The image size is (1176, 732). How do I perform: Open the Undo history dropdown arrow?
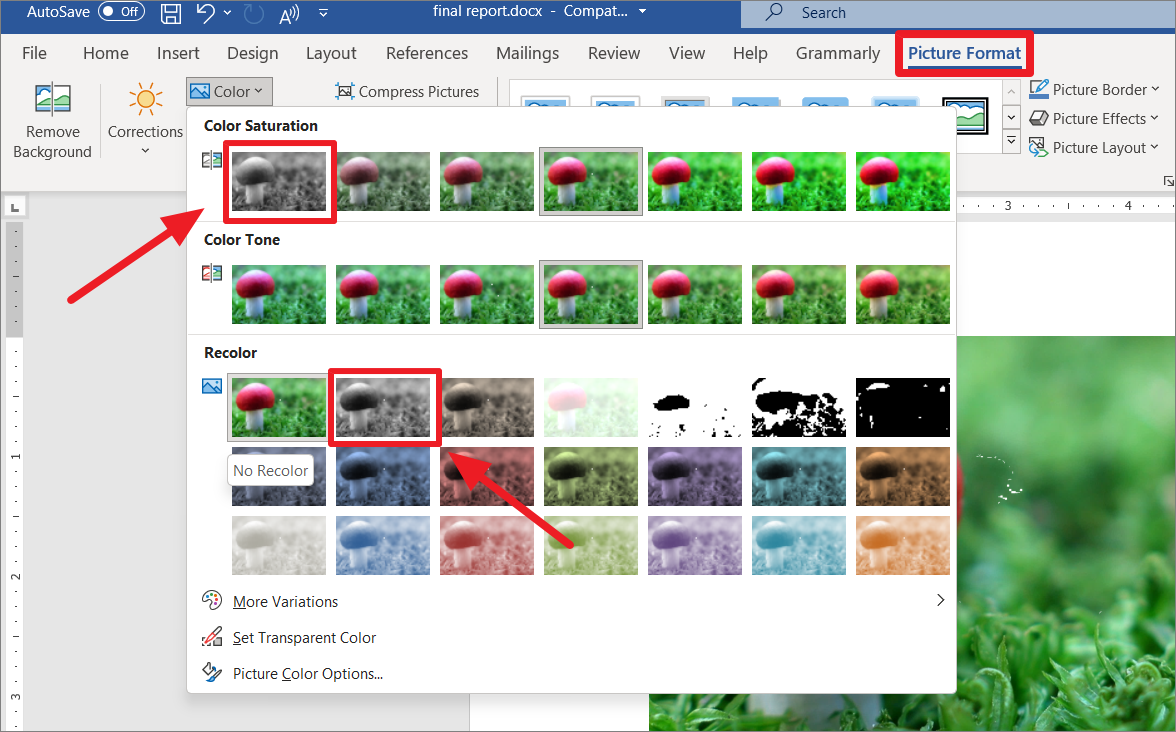227,13
